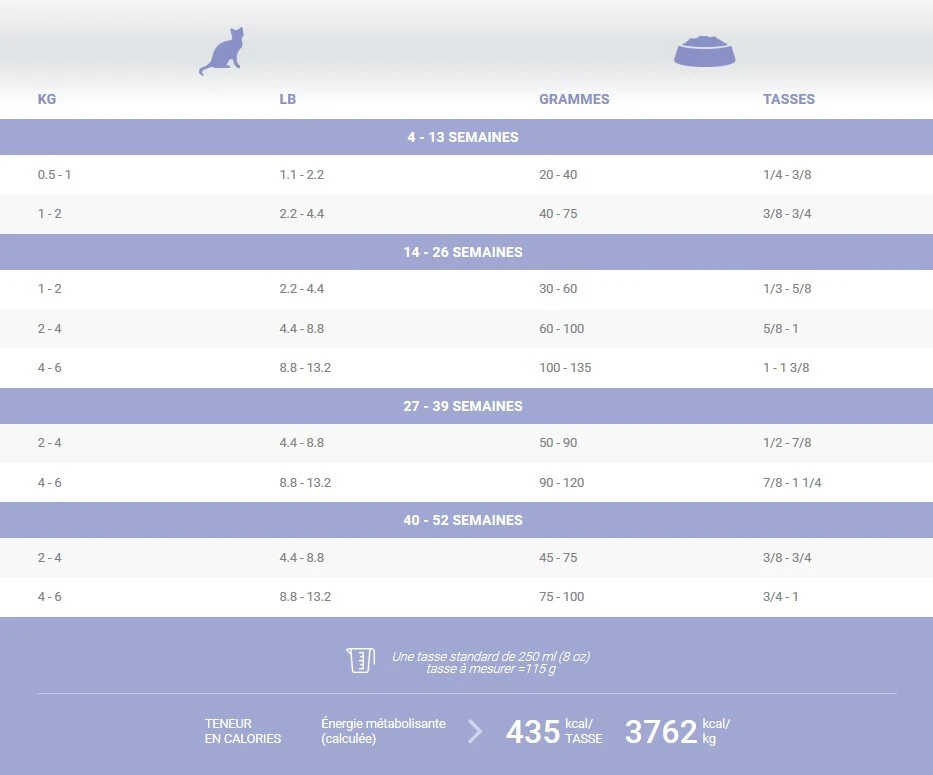The height and width of the screenshot is (775, 933).
Task: Select the 100 - 135 grammes cell
Action: [x=564, y=368]
